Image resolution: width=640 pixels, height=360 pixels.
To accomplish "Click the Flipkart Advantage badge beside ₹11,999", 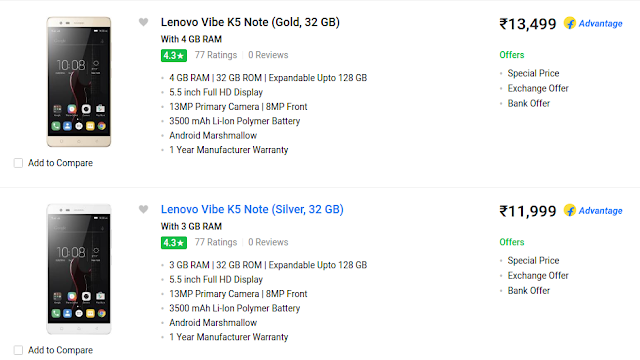I will point(593,211).
